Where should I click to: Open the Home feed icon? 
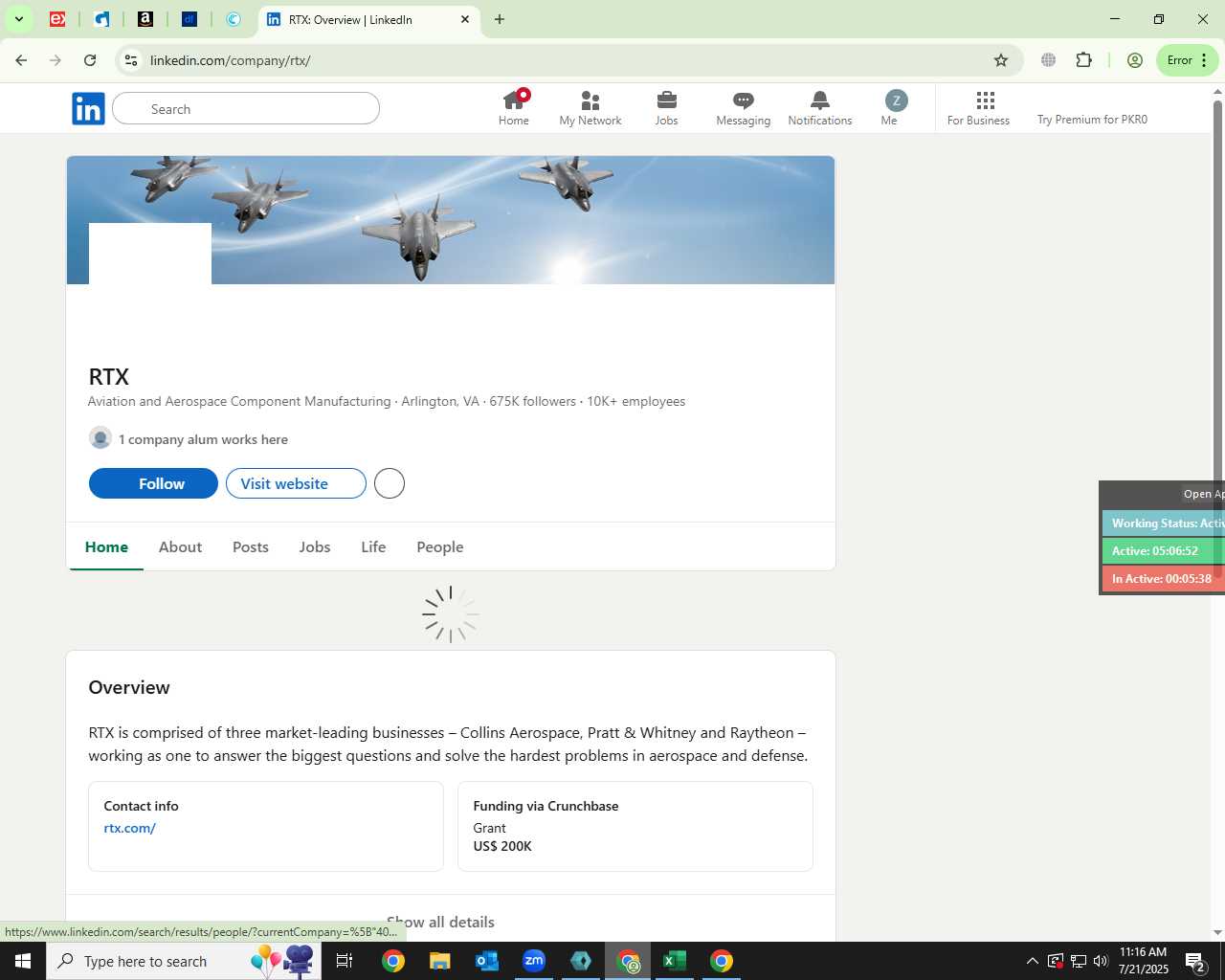point(514,108)
